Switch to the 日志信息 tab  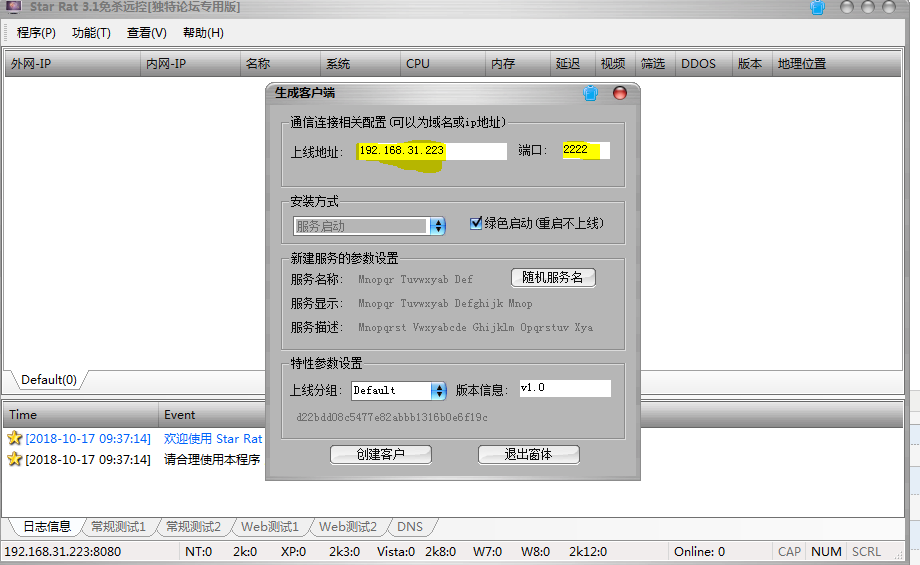tap(47, 526)
